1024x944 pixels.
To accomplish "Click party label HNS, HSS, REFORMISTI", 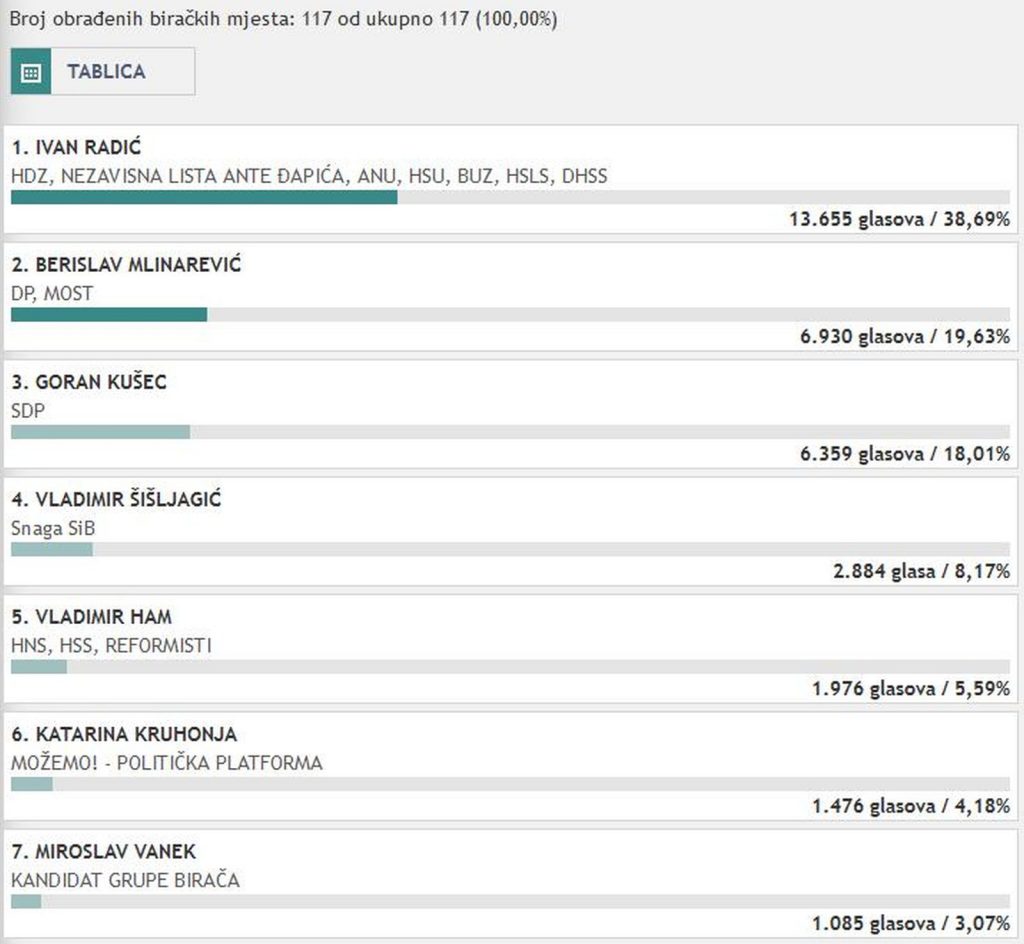I will click(x=111, y=646).
